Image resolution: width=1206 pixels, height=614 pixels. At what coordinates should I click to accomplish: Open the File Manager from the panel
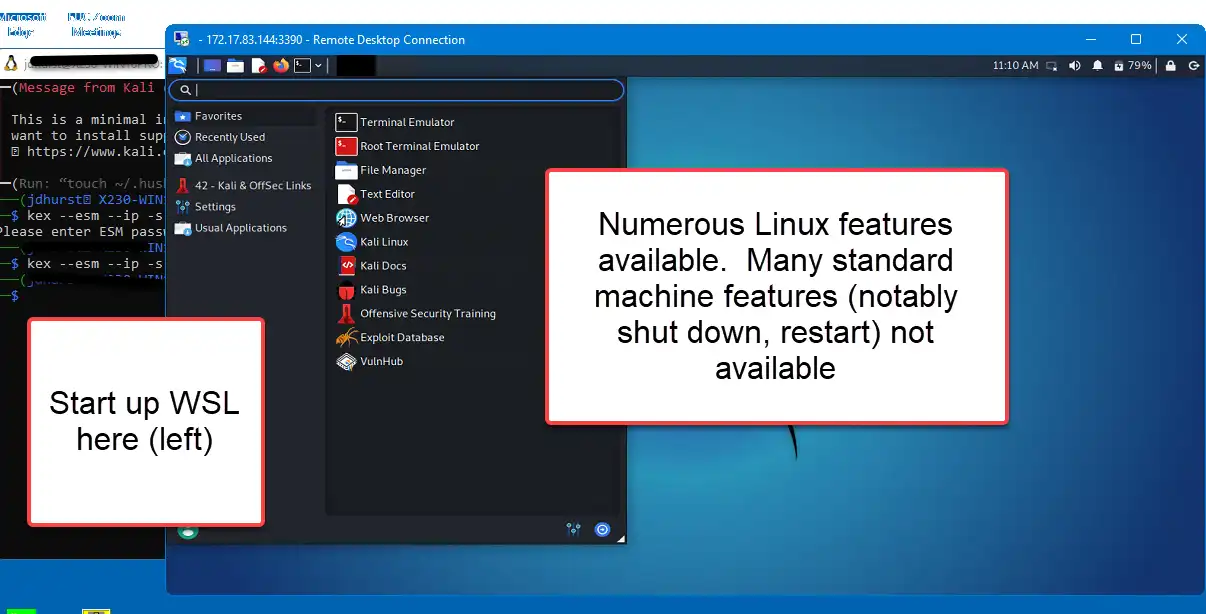(x=235, y=65)
